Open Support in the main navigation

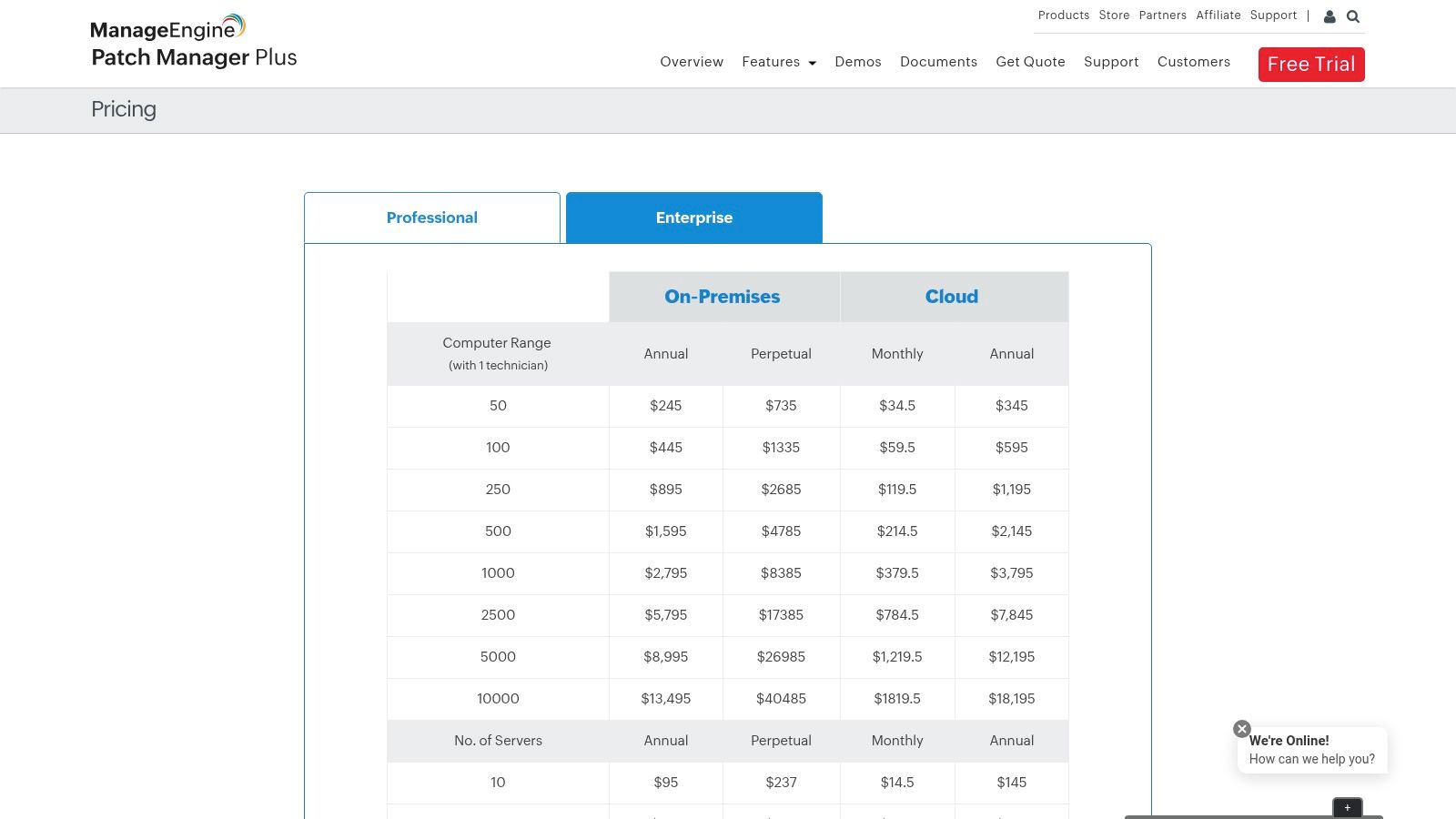(1111, 62)
